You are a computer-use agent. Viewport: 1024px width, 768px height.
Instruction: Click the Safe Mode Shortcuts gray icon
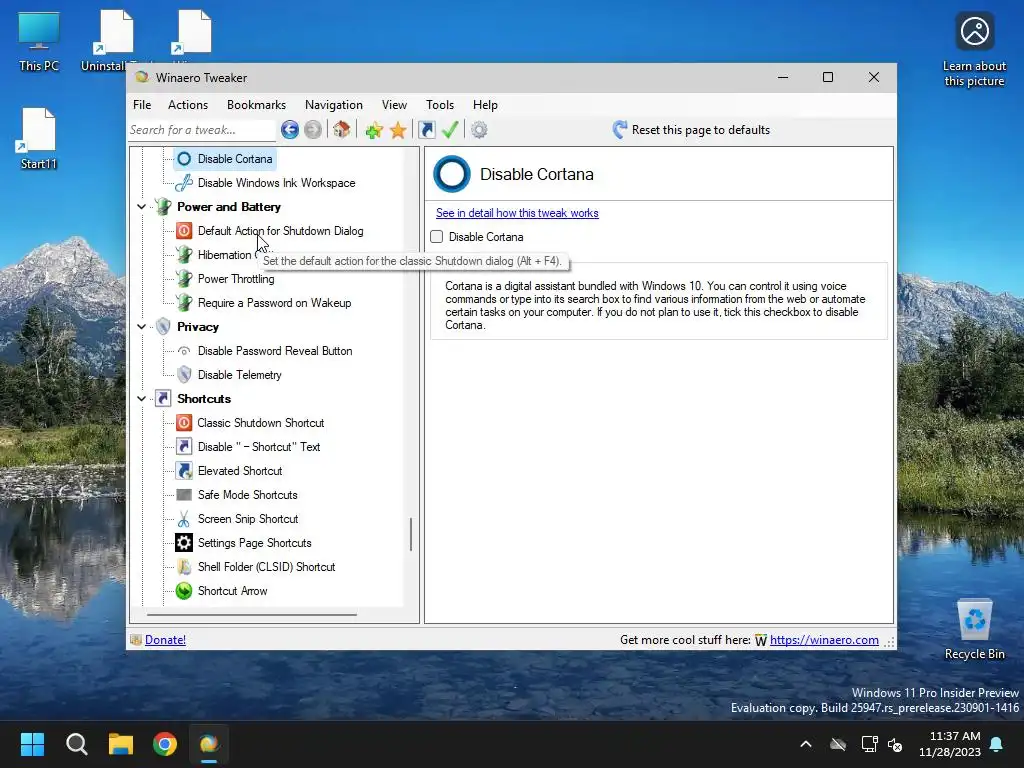(x=184, y=495)
